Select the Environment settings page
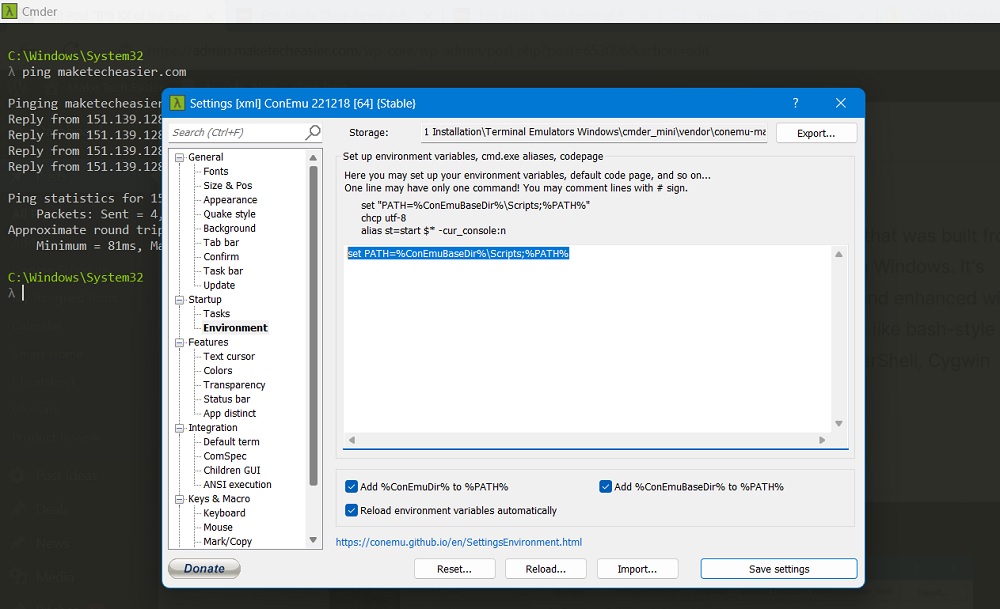Viewport: 1000px width, 609px height. point(234,327)
